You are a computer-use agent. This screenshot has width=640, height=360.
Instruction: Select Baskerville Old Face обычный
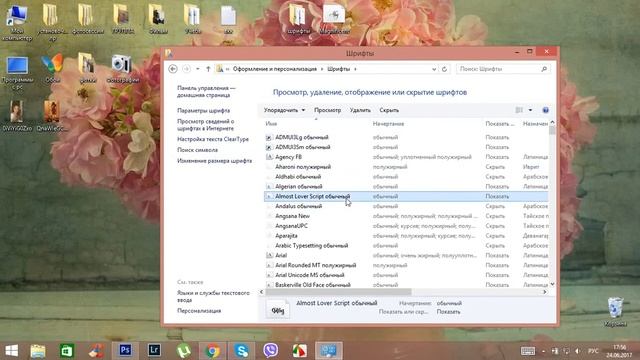(x=406, y=284)
